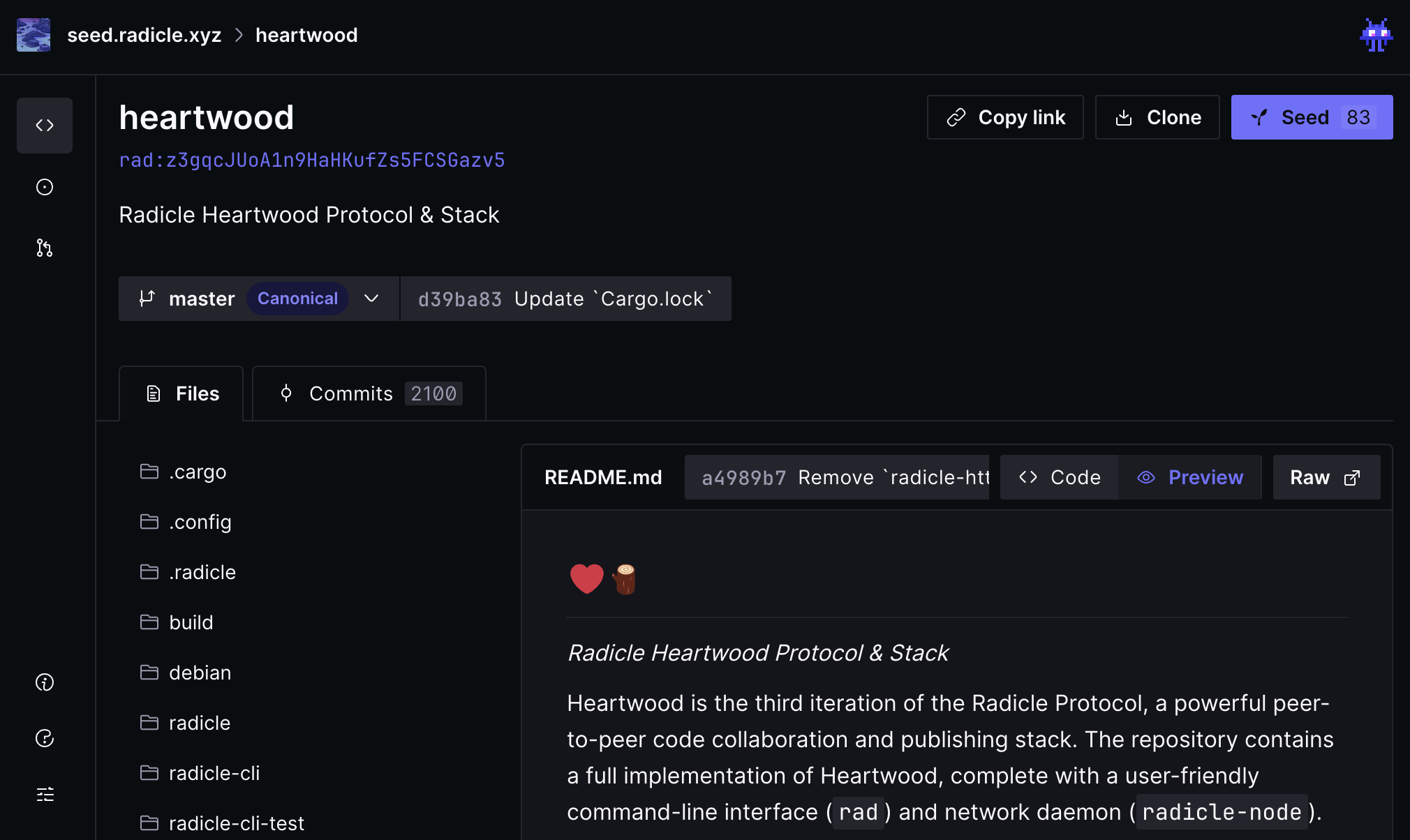Screen dimensions: 1410x840
Task: Switch to Code view of README.md
Action: coord(1058,477)
